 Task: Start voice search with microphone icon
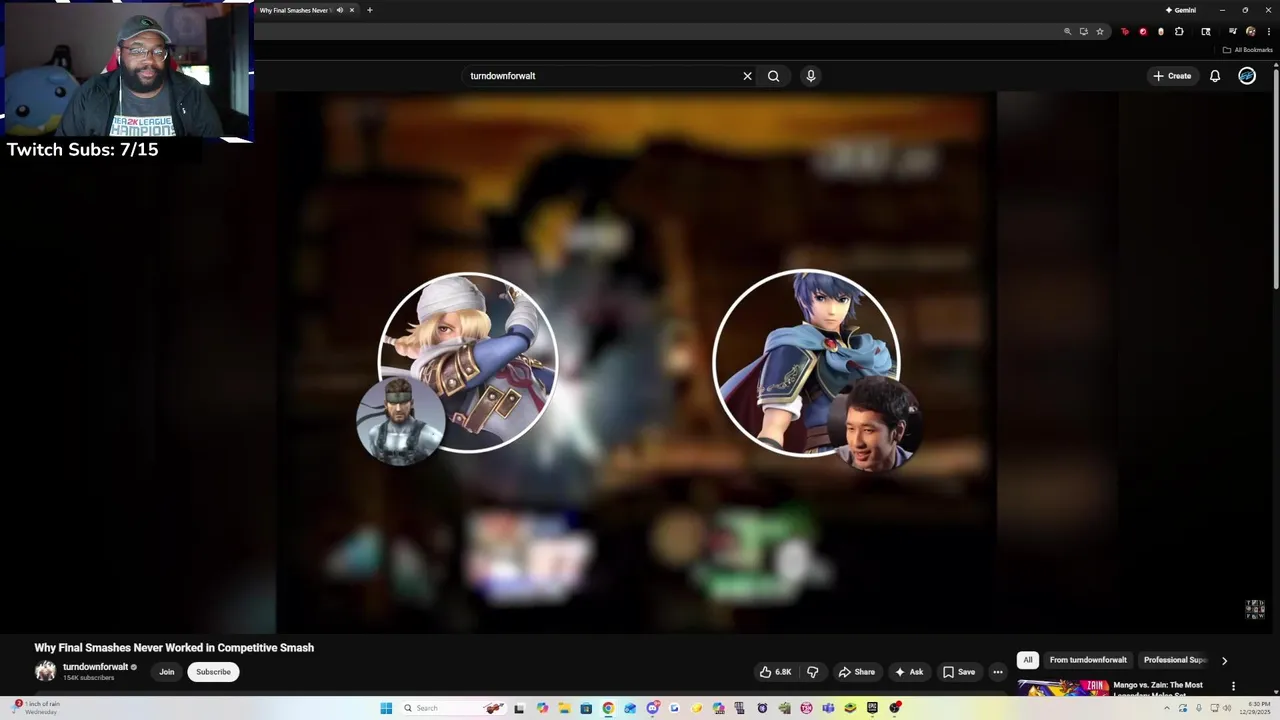811,76
